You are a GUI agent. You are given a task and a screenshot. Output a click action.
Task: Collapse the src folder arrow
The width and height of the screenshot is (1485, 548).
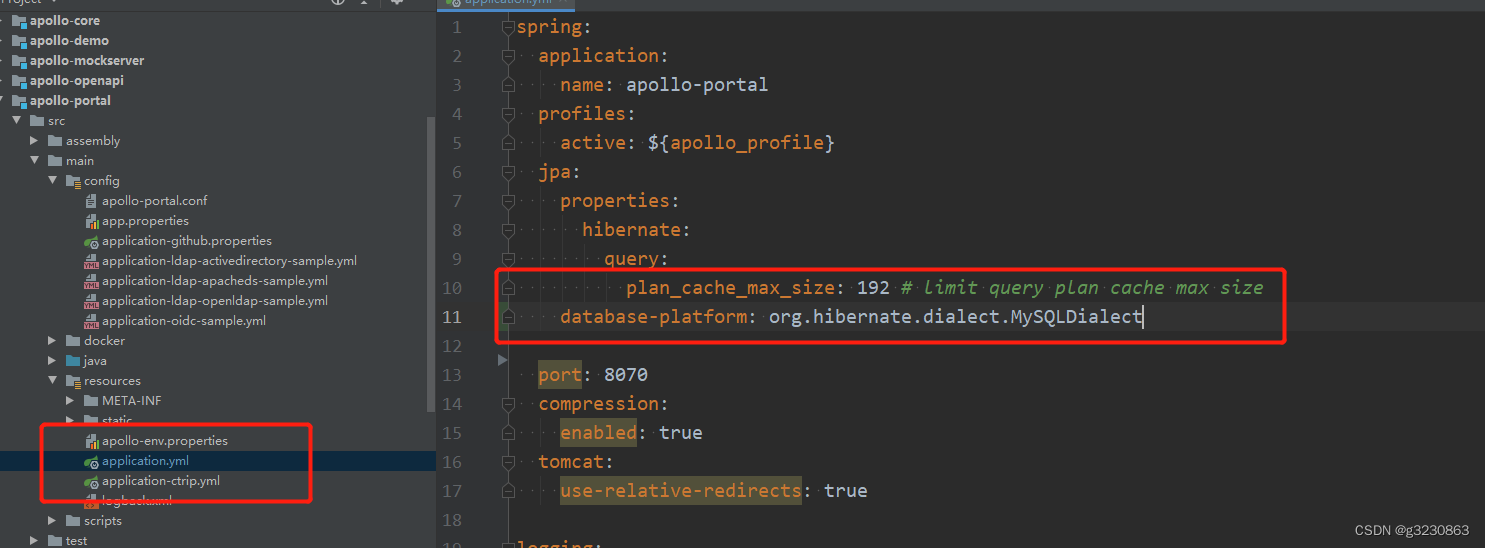pyautogui.click(x=16, y=120)
